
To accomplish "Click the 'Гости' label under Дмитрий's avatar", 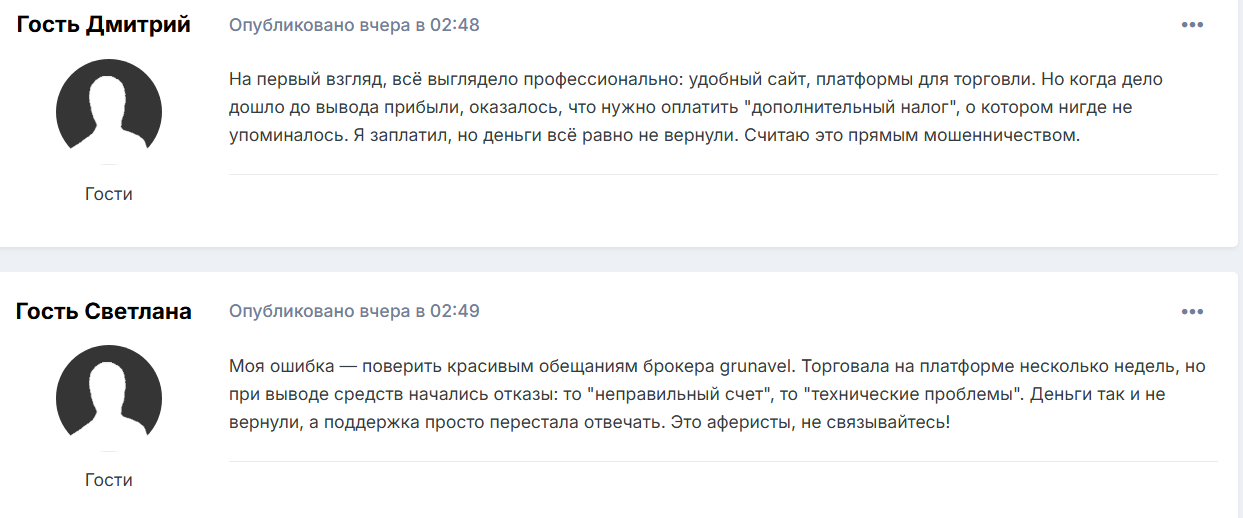I will 109,194.
